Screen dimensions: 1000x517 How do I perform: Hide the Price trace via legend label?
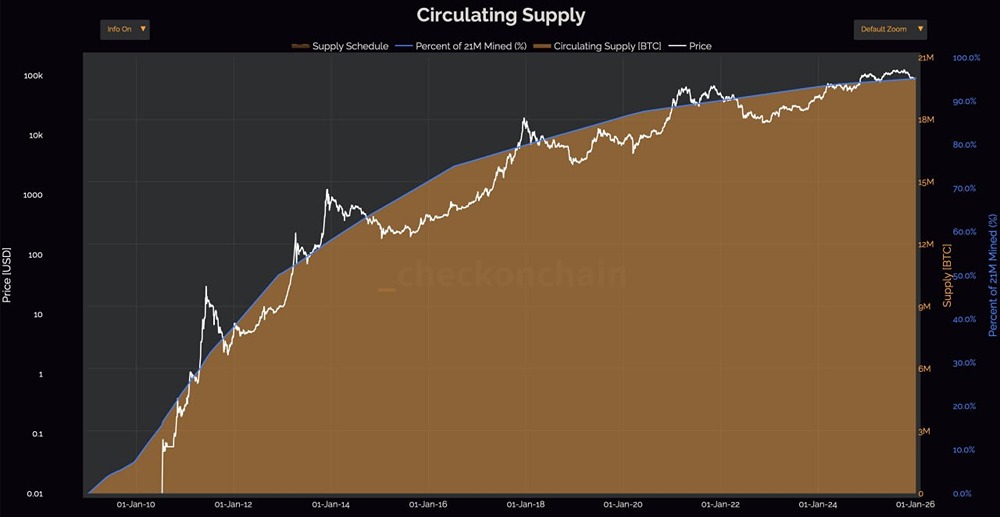[x=700, y=46]
